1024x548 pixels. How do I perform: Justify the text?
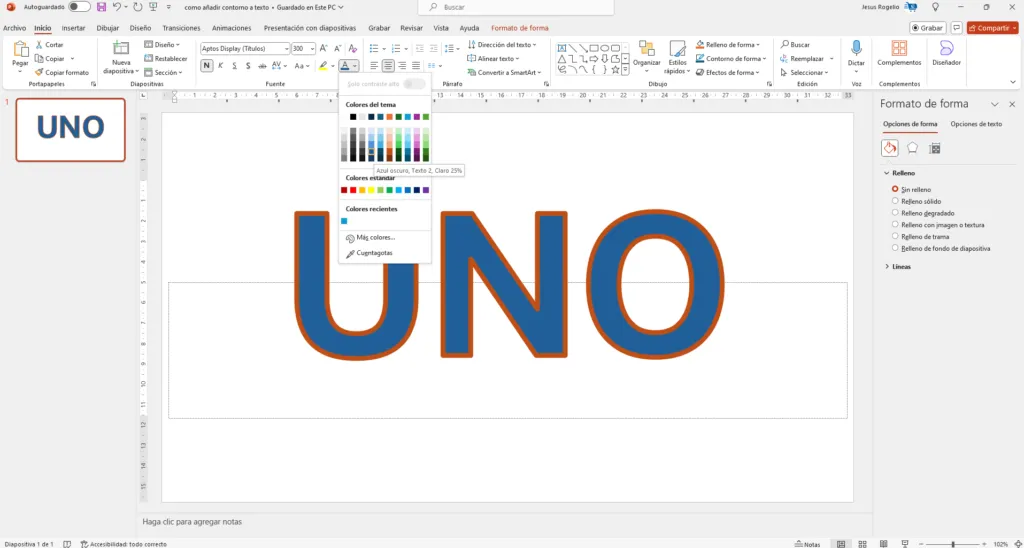(416, 65)
